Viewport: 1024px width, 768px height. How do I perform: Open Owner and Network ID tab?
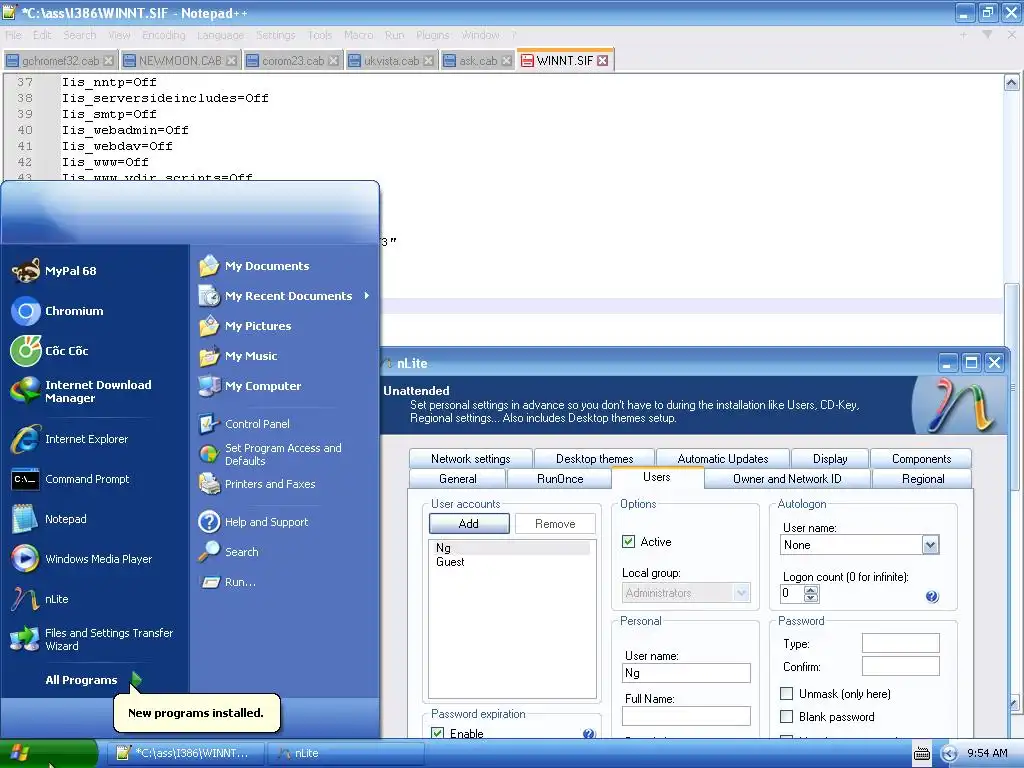click(787, 479)
